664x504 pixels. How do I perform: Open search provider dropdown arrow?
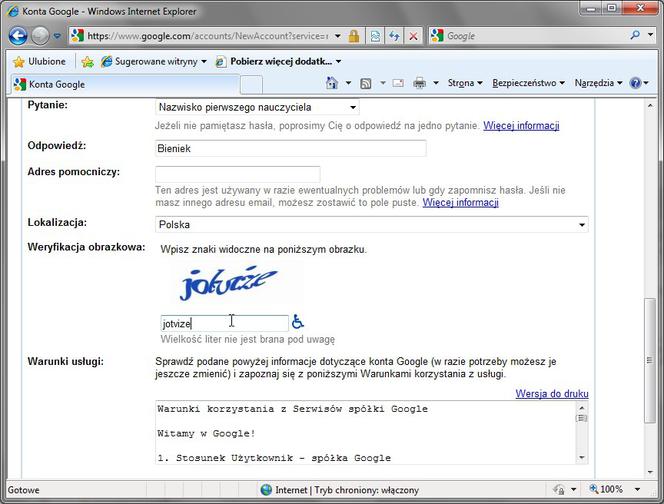pyautogui.click(x=650, y=35)
